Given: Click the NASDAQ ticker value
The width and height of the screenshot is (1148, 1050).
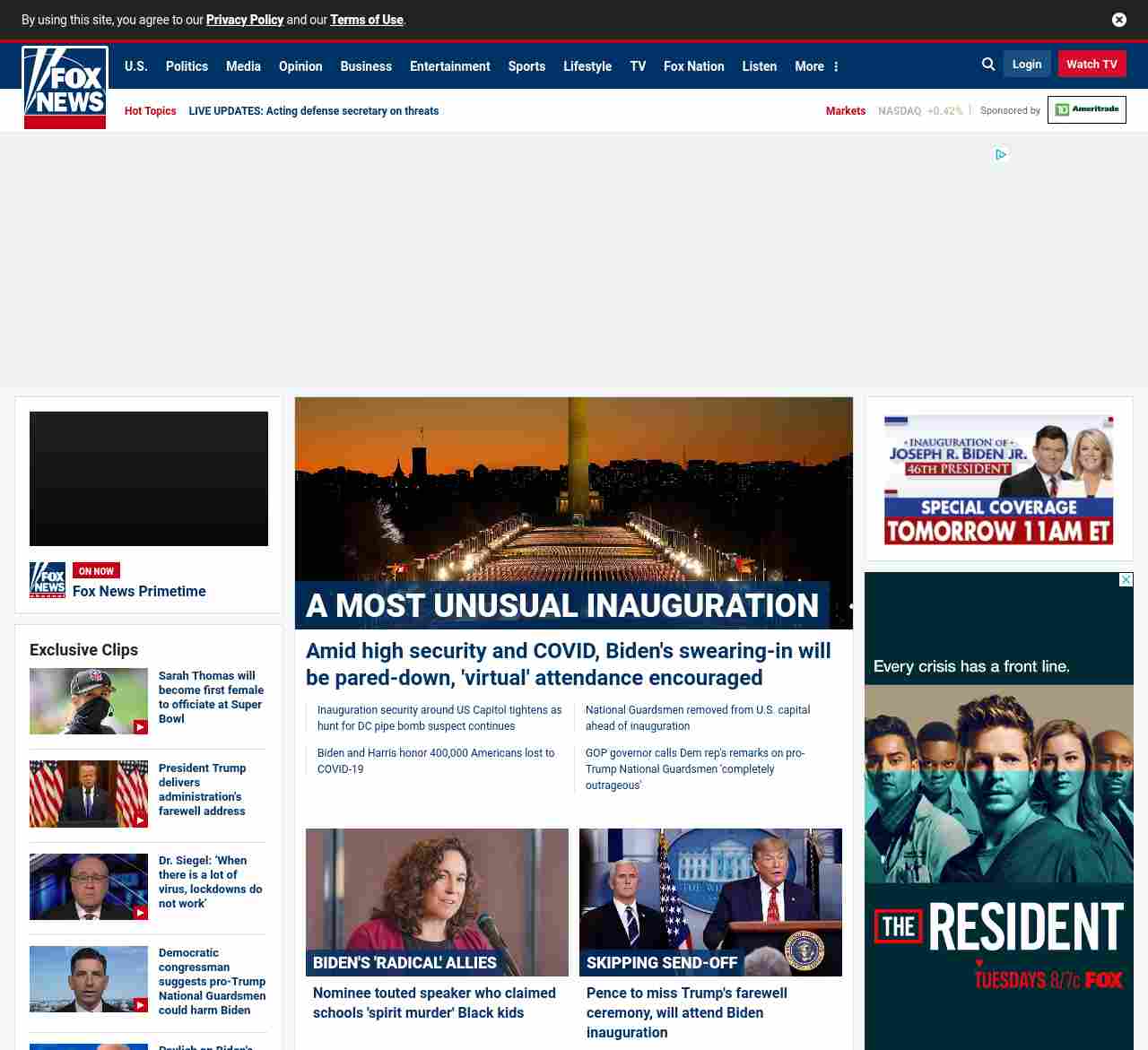Looking at the screenshot, I should (x=920, y=111).
